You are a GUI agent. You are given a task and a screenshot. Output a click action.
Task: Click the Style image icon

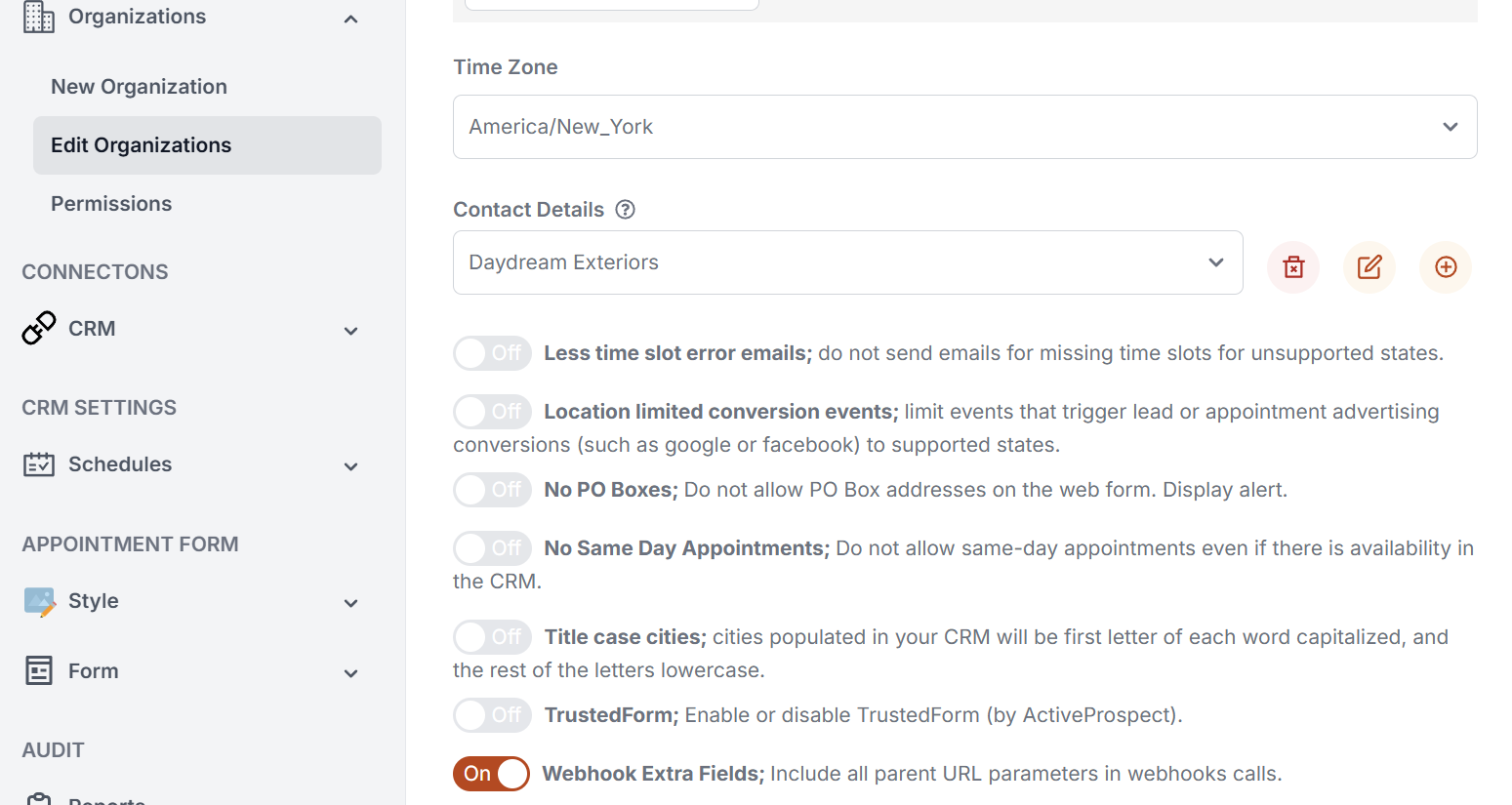tap(38, 601)
